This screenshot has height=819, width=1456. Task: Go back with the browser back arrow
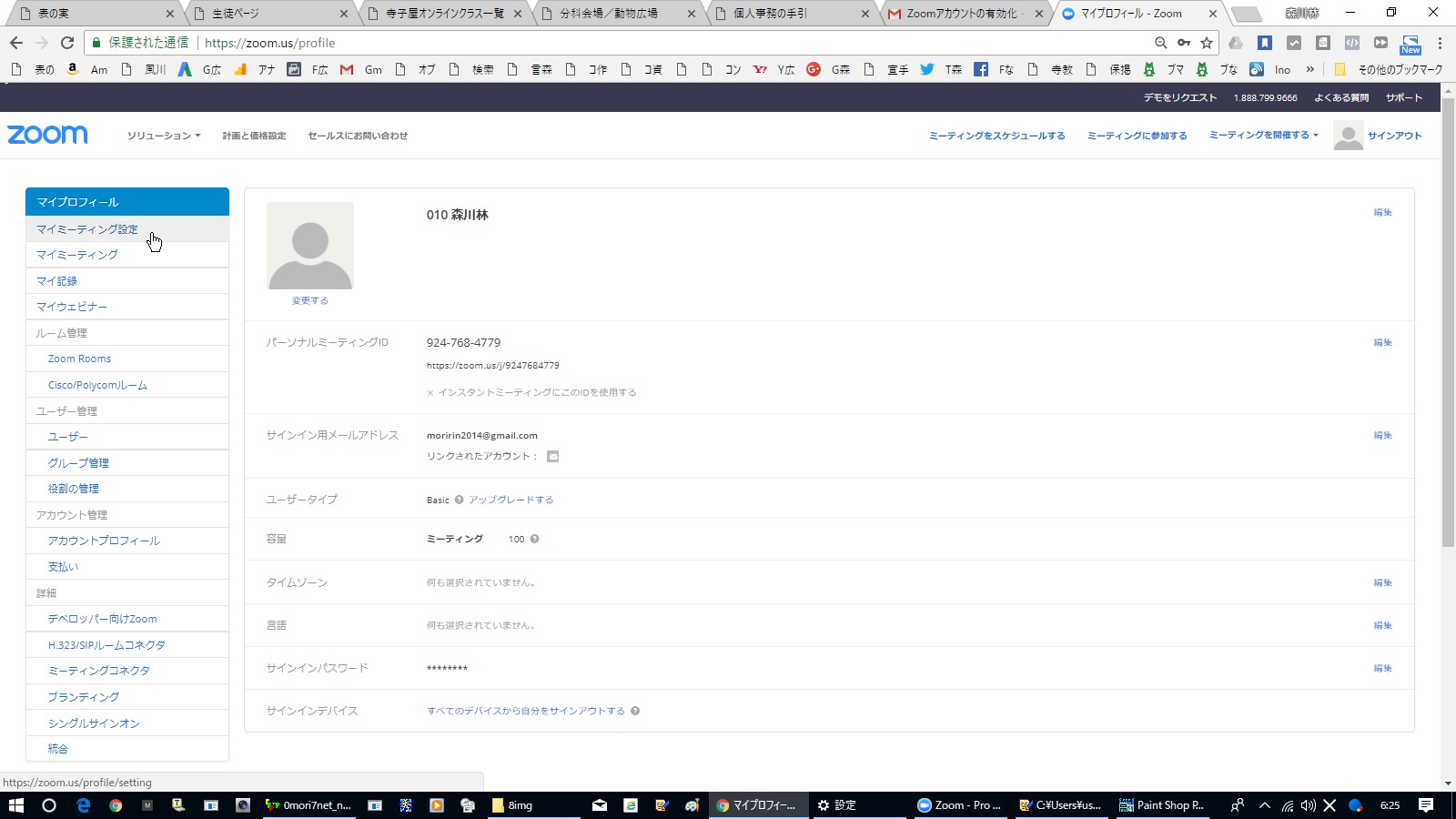click(x=16, y=43)
